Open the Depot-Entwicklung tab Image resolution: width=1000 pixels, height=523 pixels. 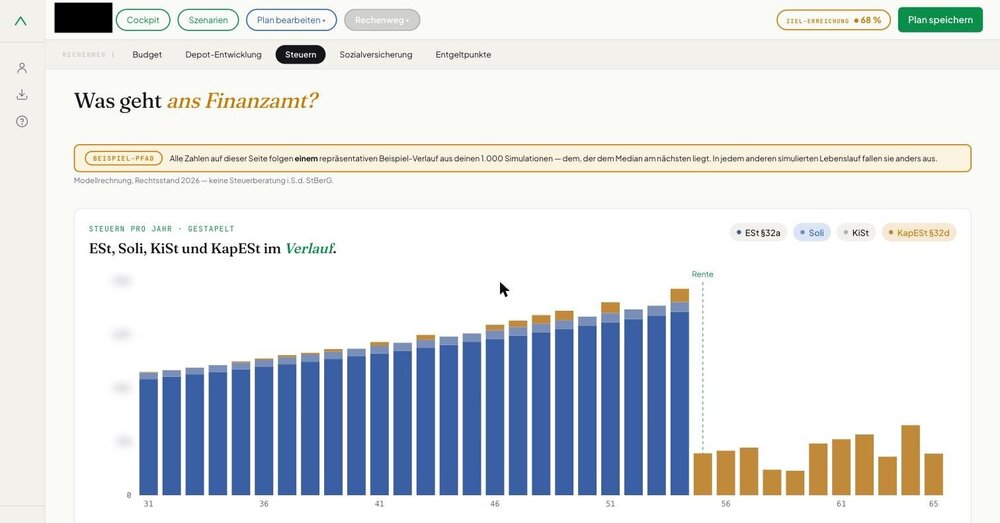(223, 55)
